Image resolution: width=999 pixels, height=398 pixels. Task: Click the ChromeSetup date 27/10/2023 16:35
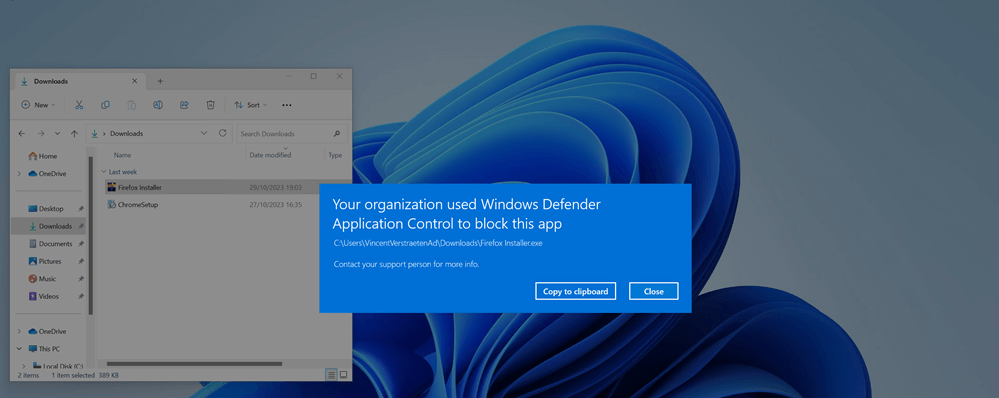tap(275, 204)
